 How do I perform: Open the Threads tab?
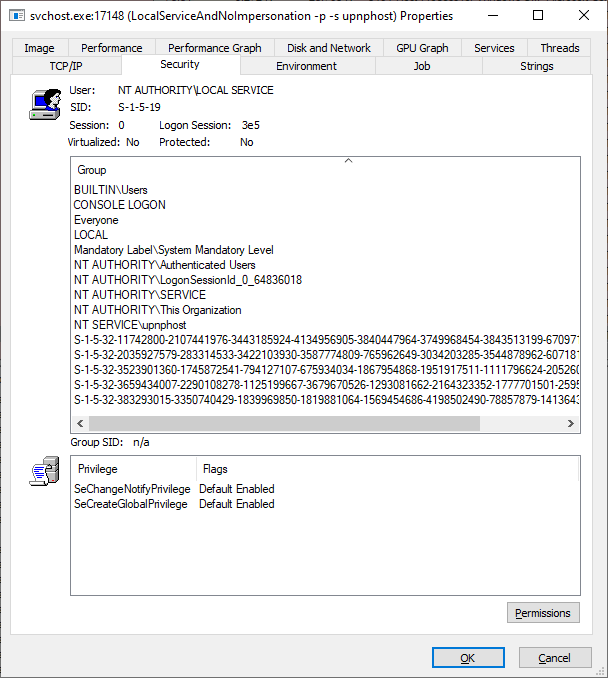(x=559, y=48)
